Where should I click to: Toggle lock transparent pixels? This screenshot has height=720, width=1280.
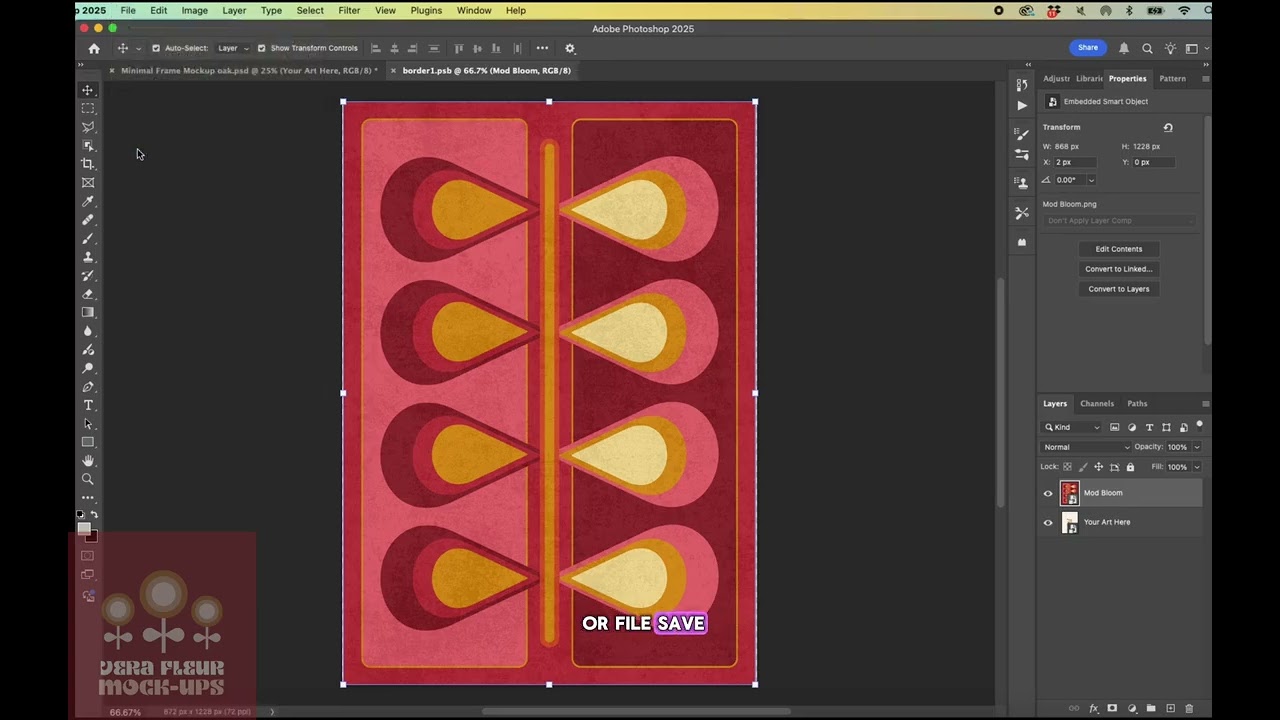[1067, 467]
